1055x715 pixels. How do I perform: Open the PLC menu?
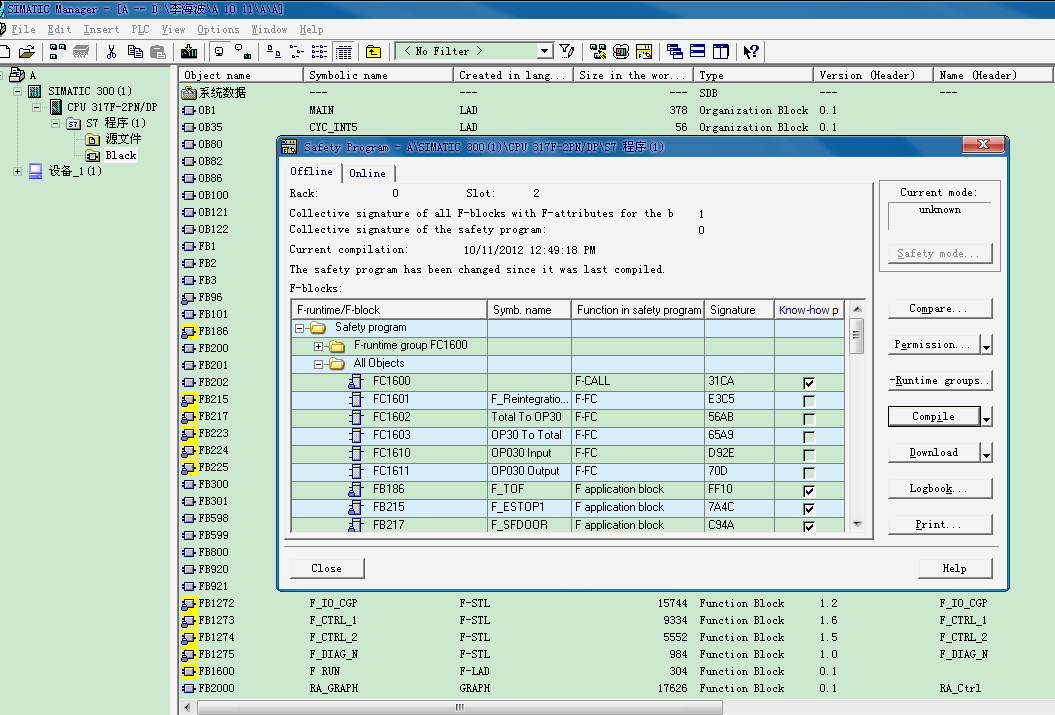click(x=139, y=30)
